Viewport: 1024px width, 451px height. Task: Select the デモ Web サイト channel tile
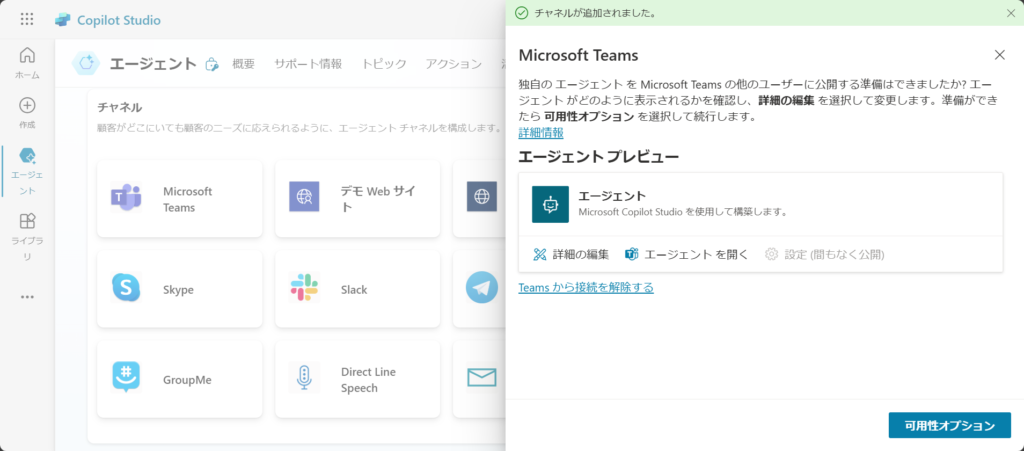point(357,199)
